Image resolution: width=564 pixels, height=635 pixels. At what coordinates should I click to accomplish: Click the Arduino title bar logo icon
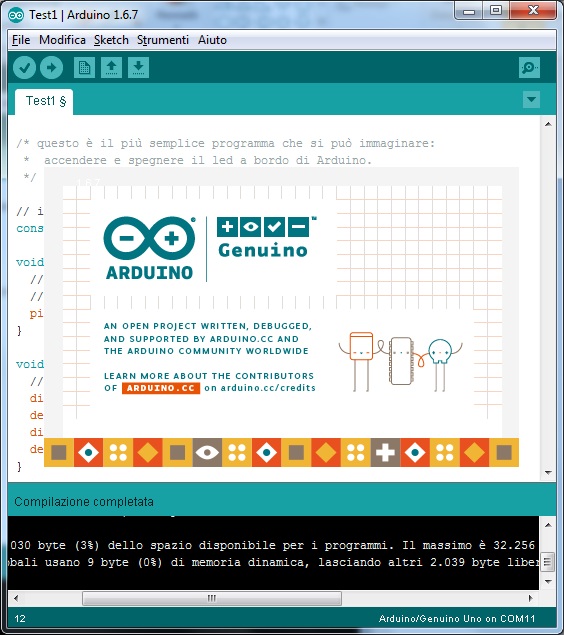click(16, 15)
